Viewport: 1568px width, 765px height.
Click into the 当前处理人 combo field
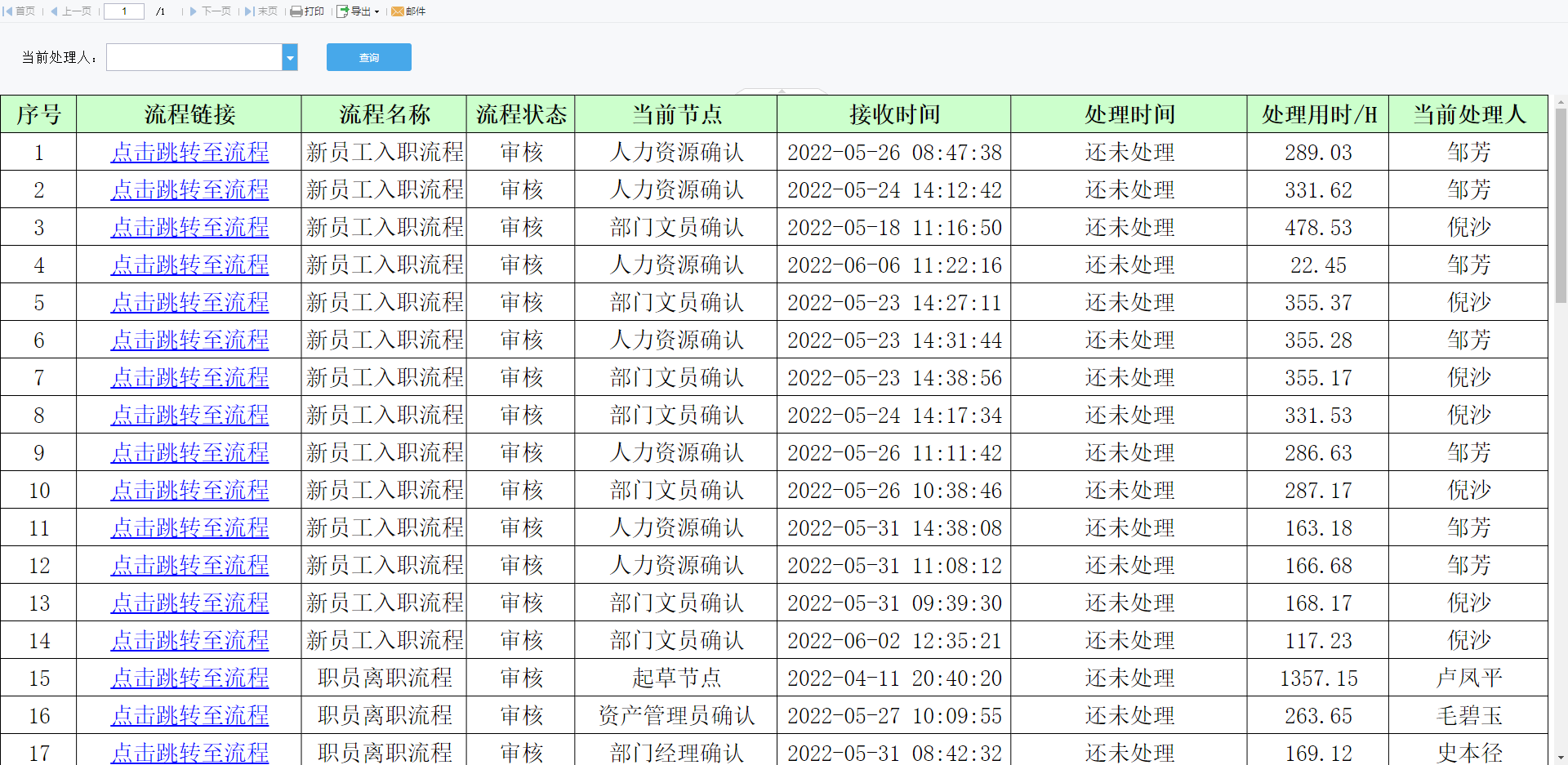coord(194,57)
